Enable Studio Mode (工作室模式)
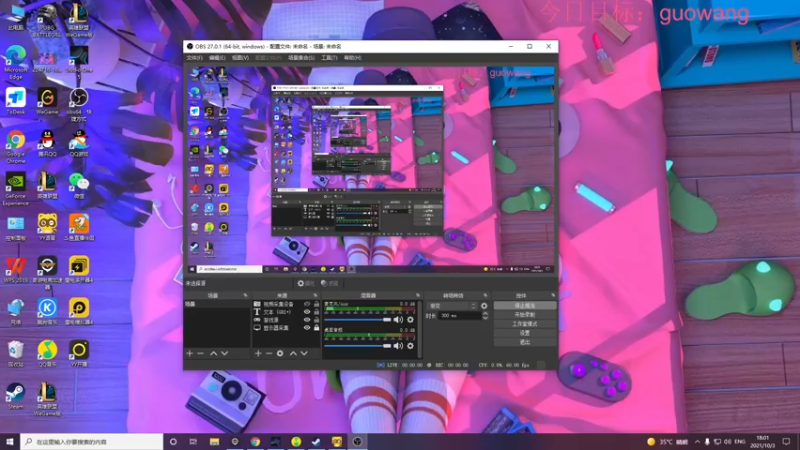The width and height of the screenshot is (800, 450). coord(524,324)
